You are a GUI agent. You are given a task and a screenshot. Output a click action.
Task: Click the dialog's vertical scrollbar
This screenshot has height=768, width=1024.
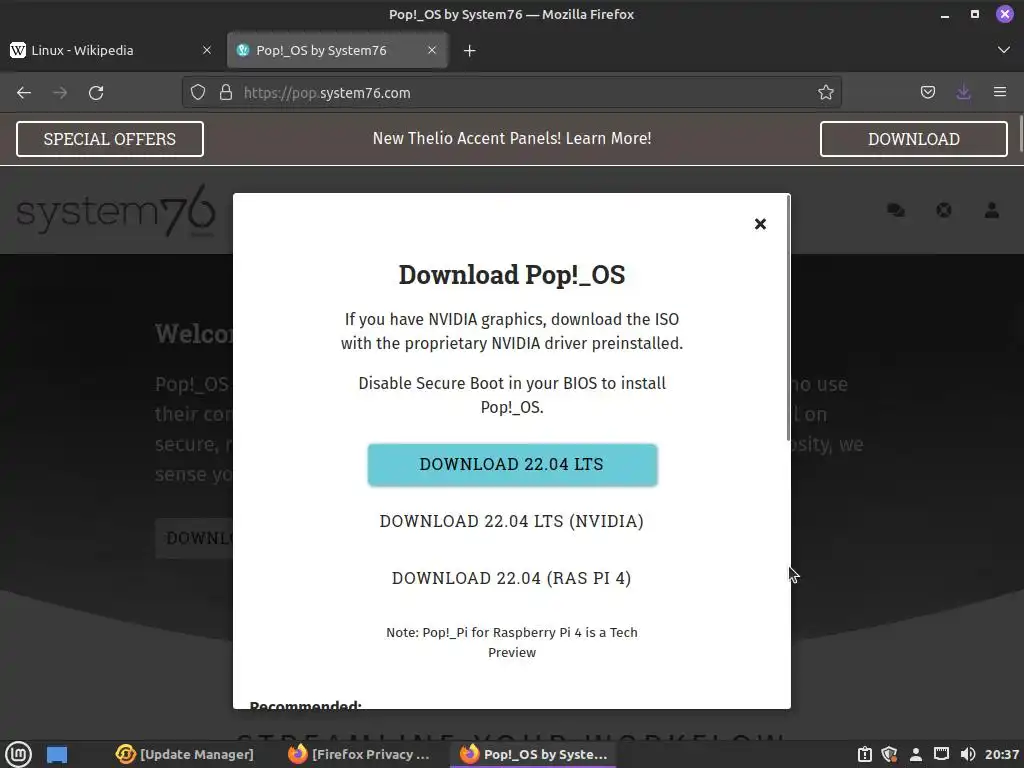788,317
